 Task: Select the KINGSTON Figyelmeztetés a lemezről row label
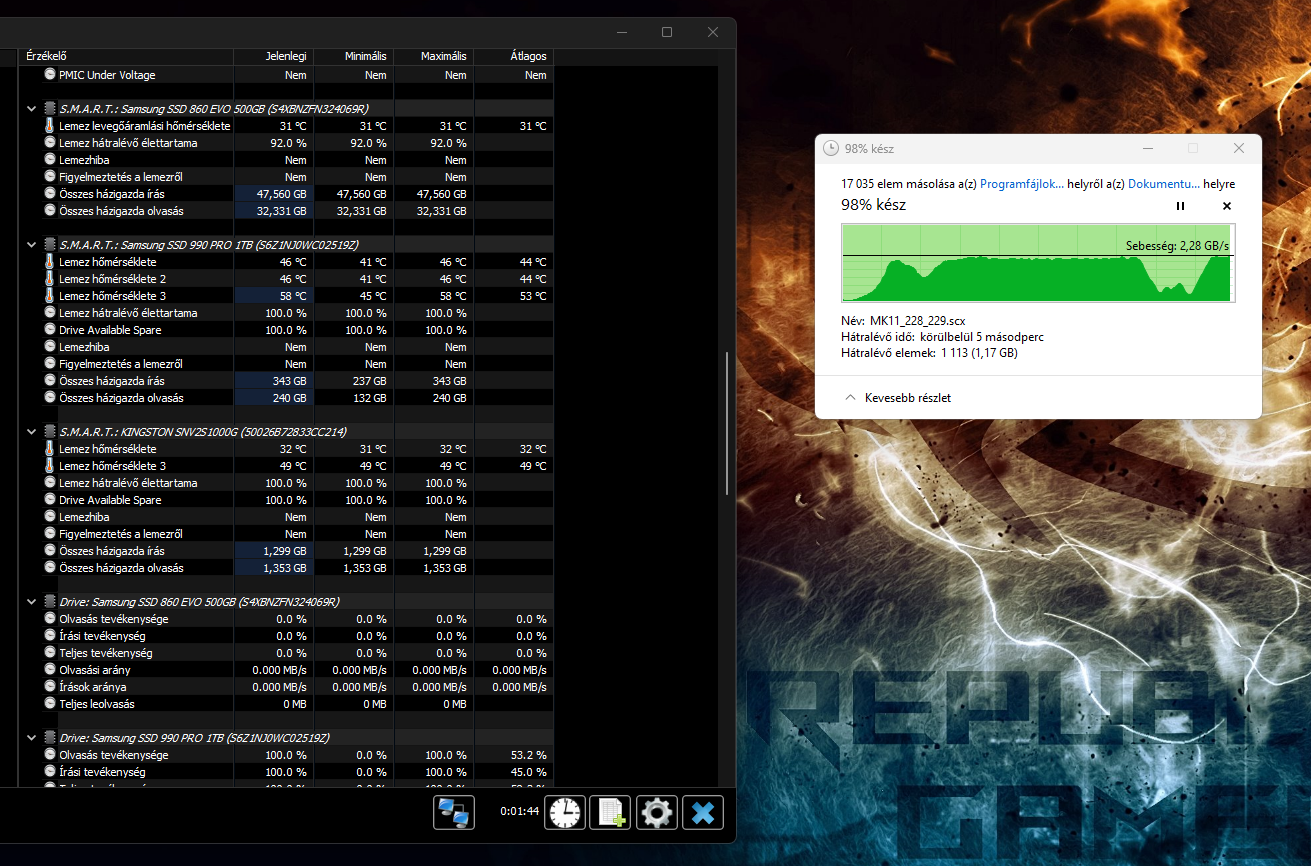pyautogui.click(x=121, y=534)
